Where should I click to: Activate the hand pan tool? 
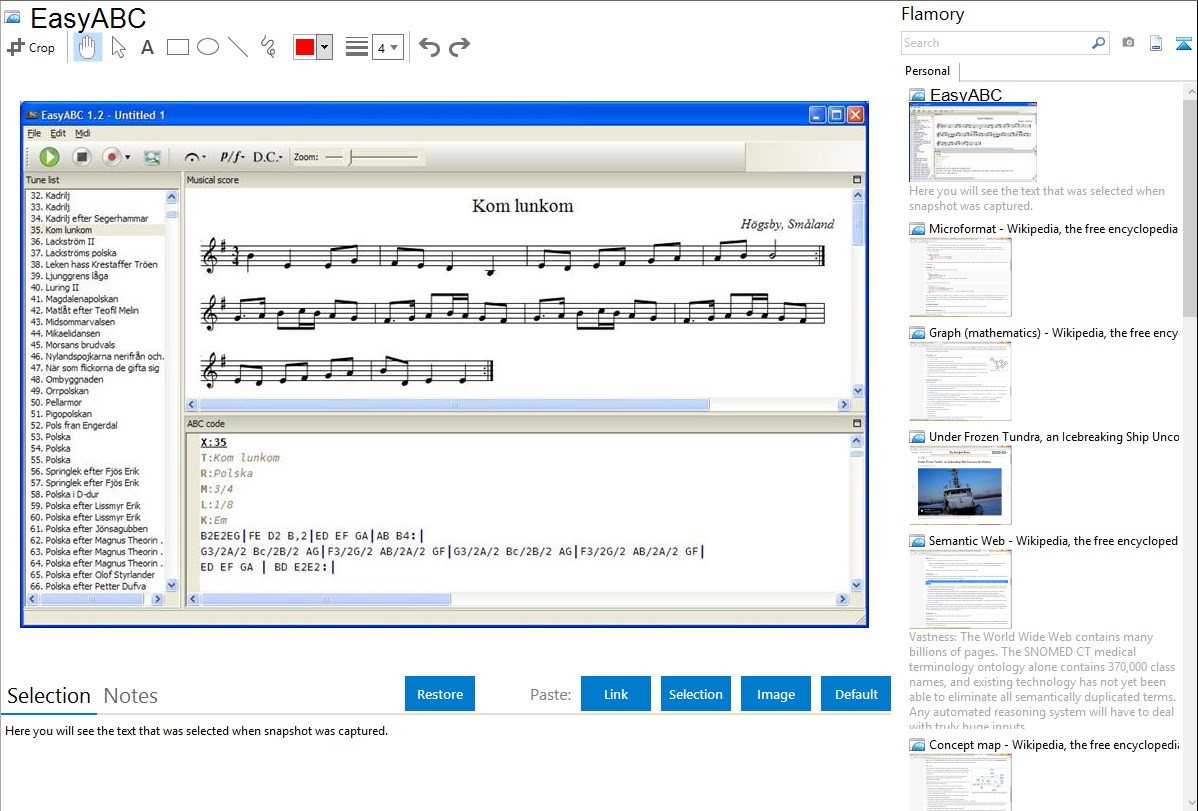[x=87, y=47]
